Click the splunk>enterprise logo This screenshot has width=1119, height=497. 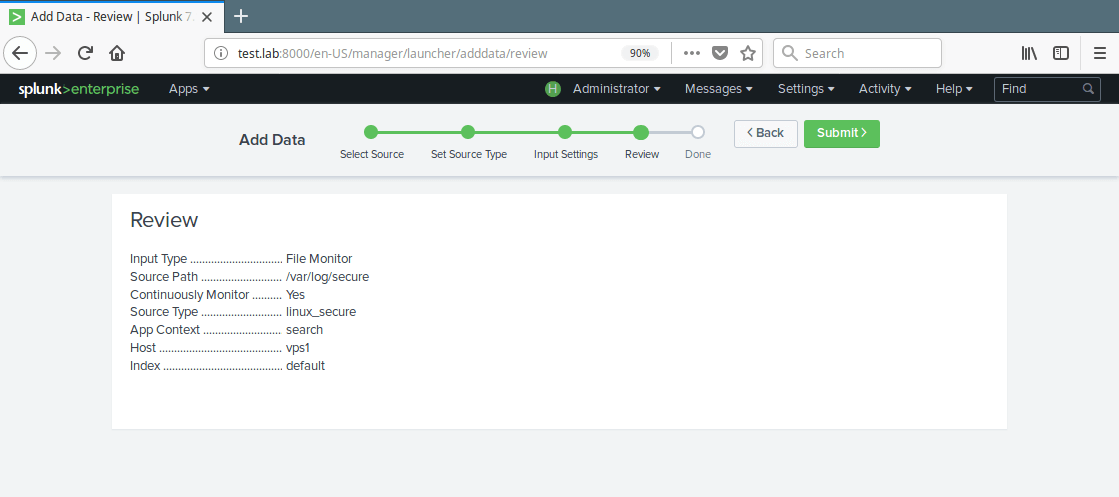point(79,89)
